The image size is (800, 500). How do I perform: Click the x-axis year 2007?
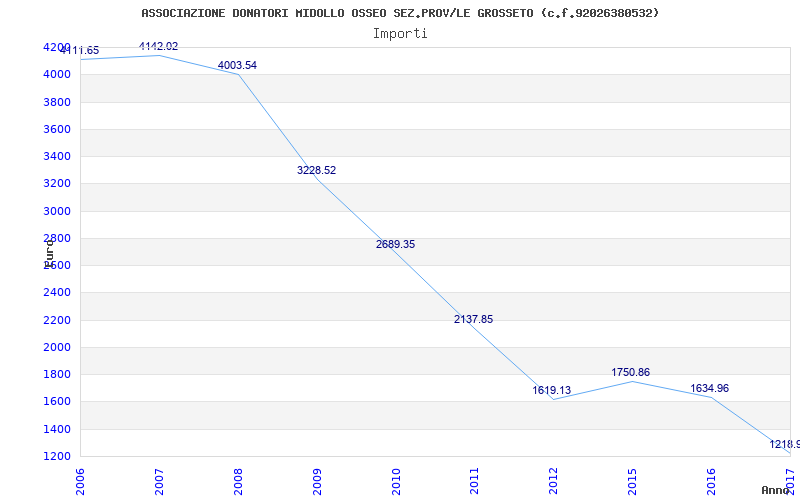(x=159, y=482)
